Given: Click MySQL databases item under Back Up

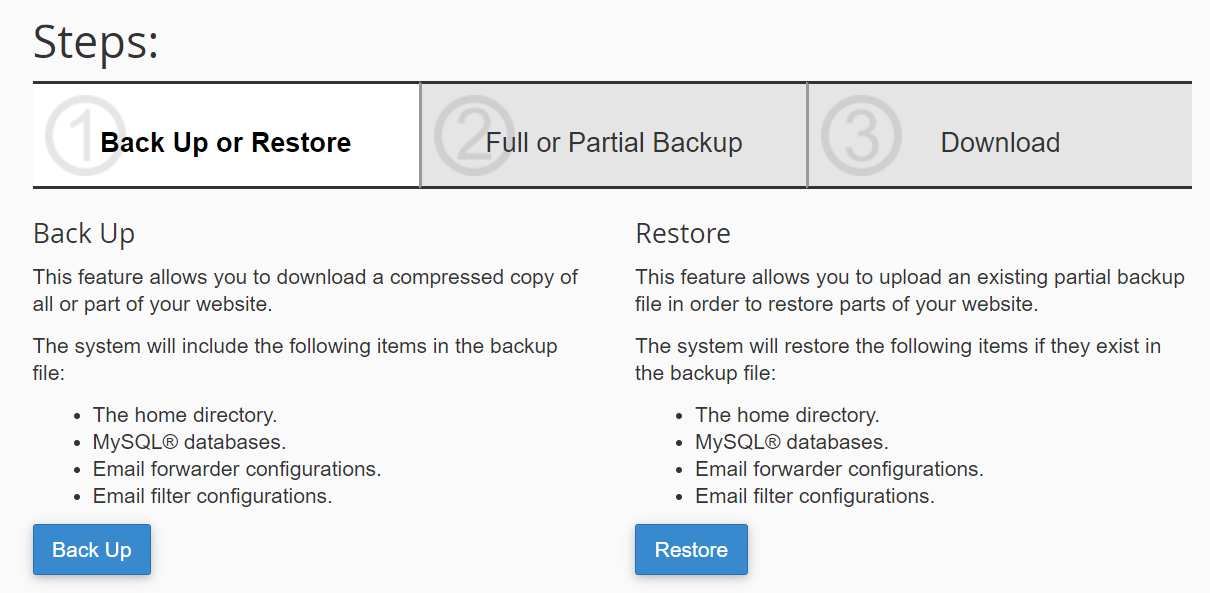Looking at the screenshot, I should click(189, 442).
